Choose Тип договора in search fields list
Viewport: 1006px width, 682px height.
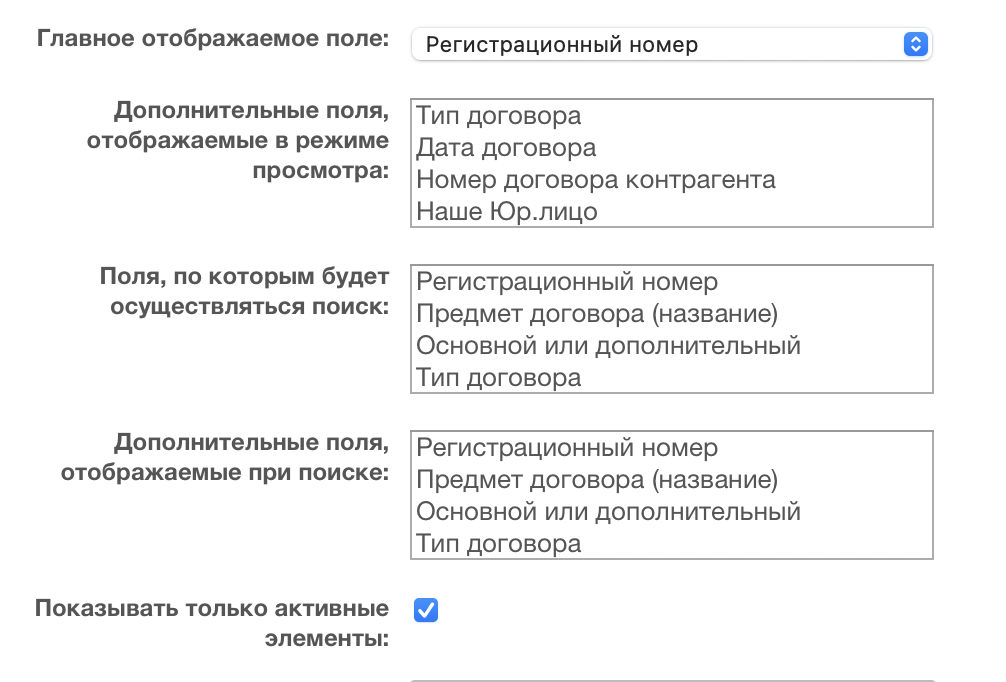click(x=499, y=378)
